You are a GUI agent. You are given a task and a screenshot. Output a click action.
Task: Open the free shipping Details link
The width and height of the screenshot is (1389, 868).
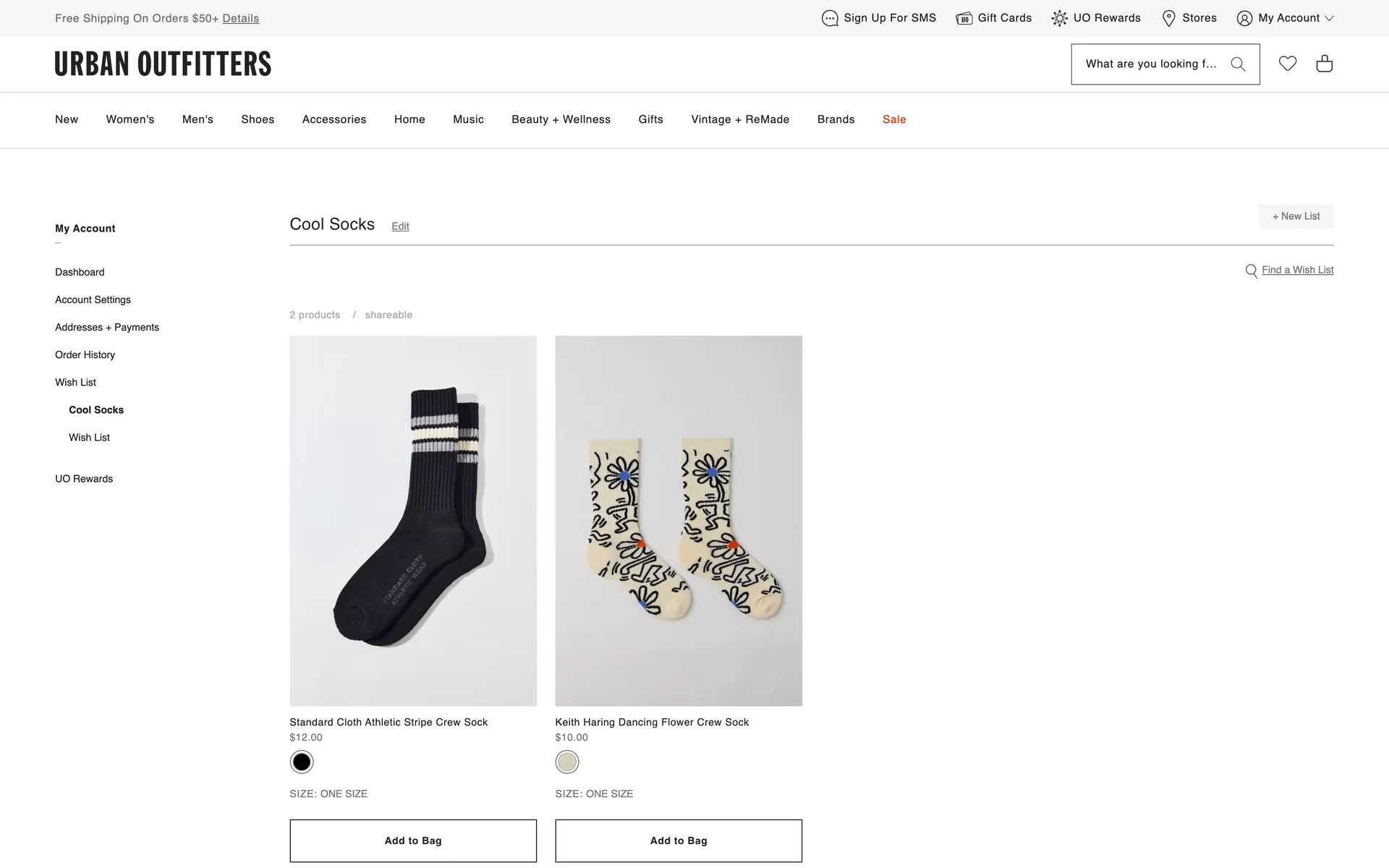(240, 18)
